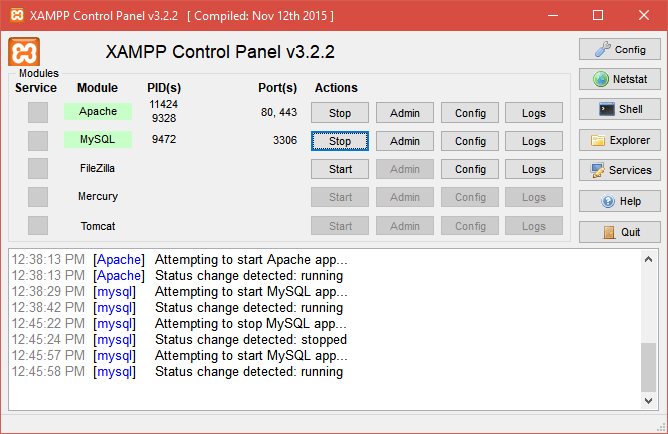Open Admin for the Apache module

(404, 113)
